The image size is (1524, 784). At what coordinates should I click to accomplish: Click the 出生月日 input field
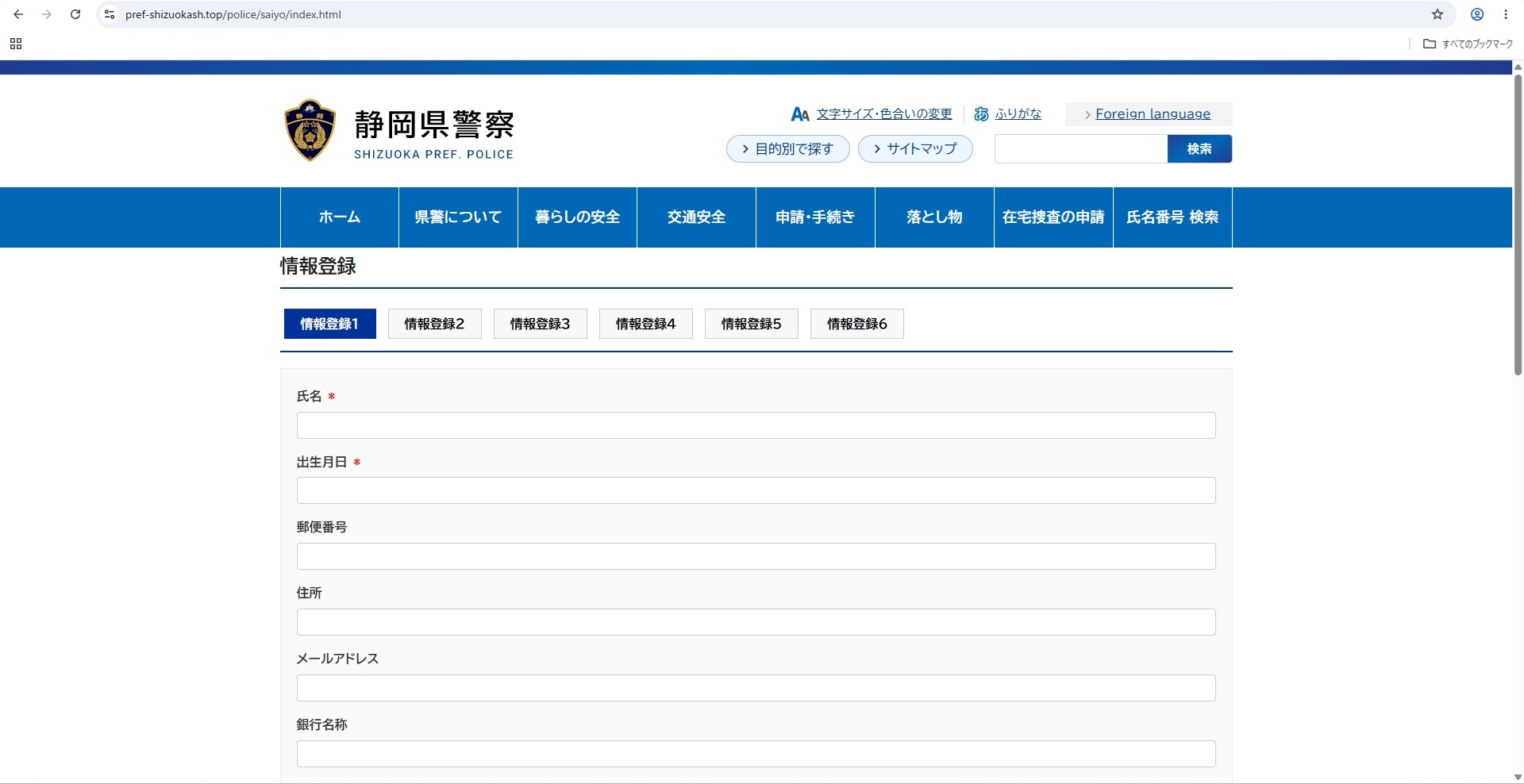tap(756, 490)
